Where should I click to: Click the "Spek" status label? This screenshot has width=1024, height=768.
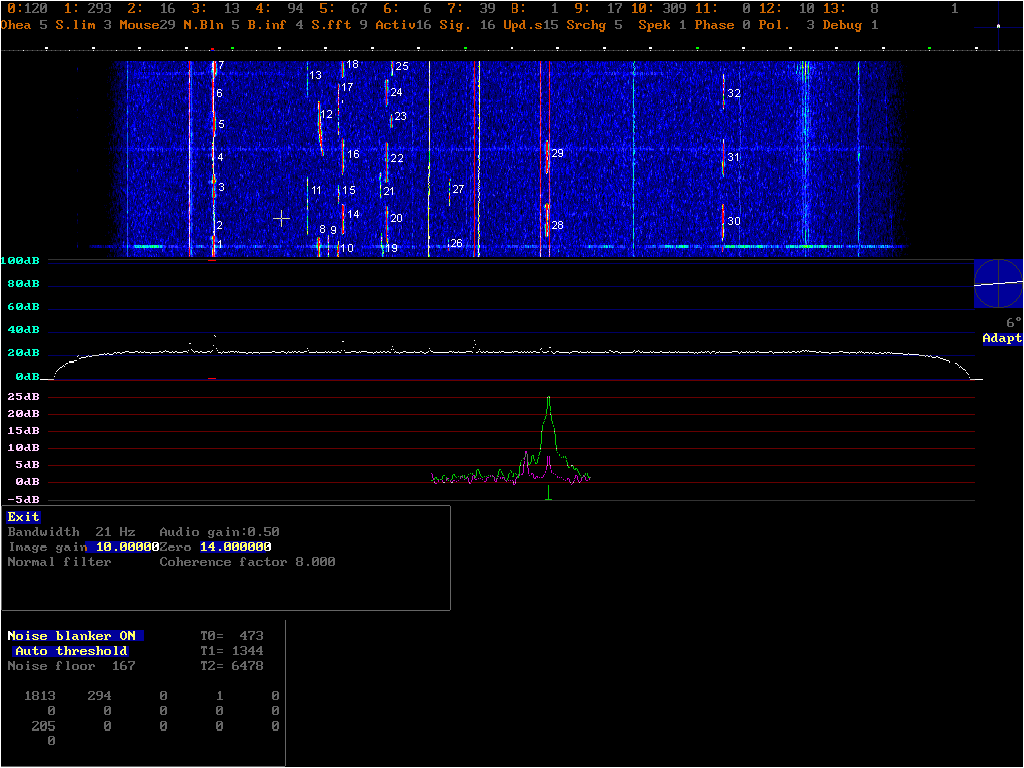pos(654,25)
